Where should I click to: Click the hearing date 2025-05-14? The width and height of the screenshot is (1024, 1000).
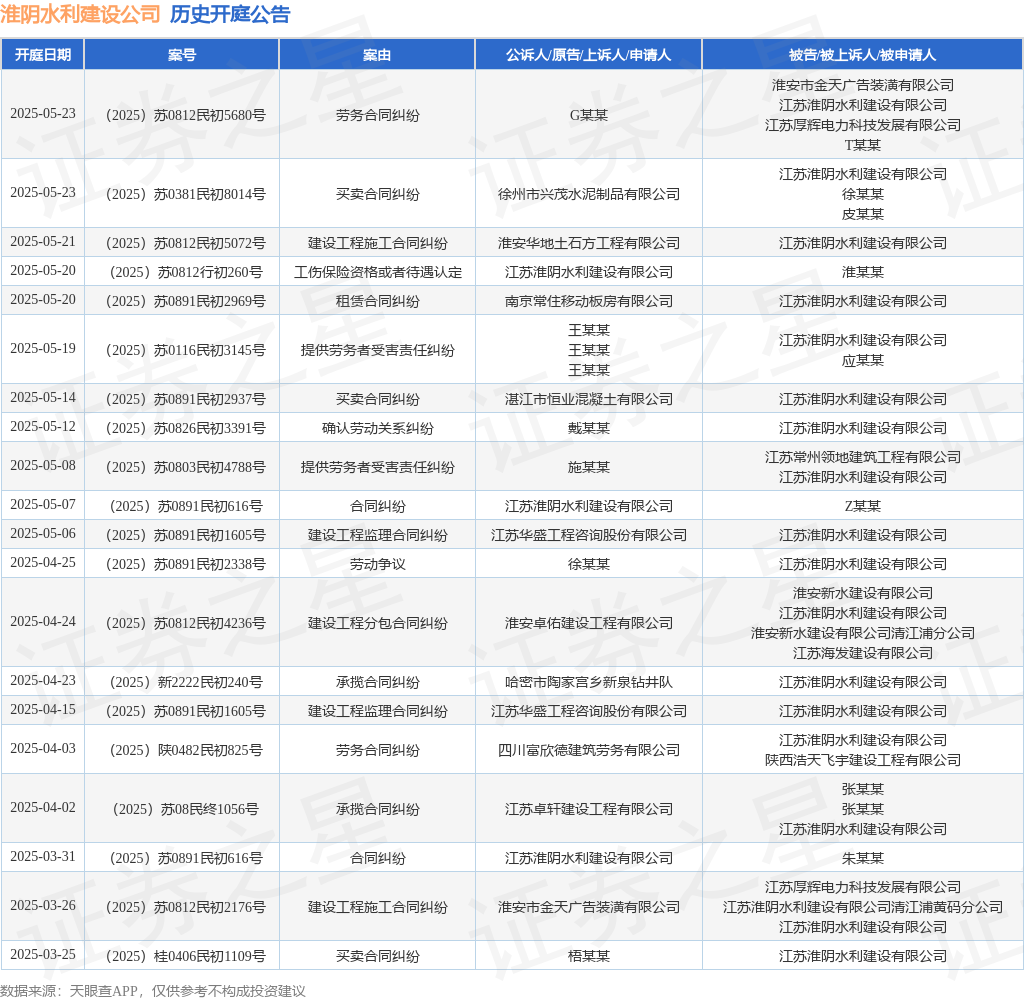(43, 398)
